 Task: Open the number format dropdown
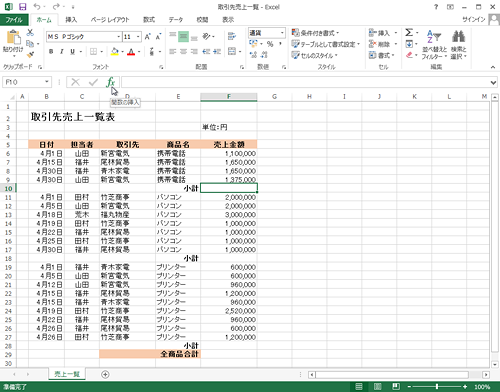coord(282,33)
